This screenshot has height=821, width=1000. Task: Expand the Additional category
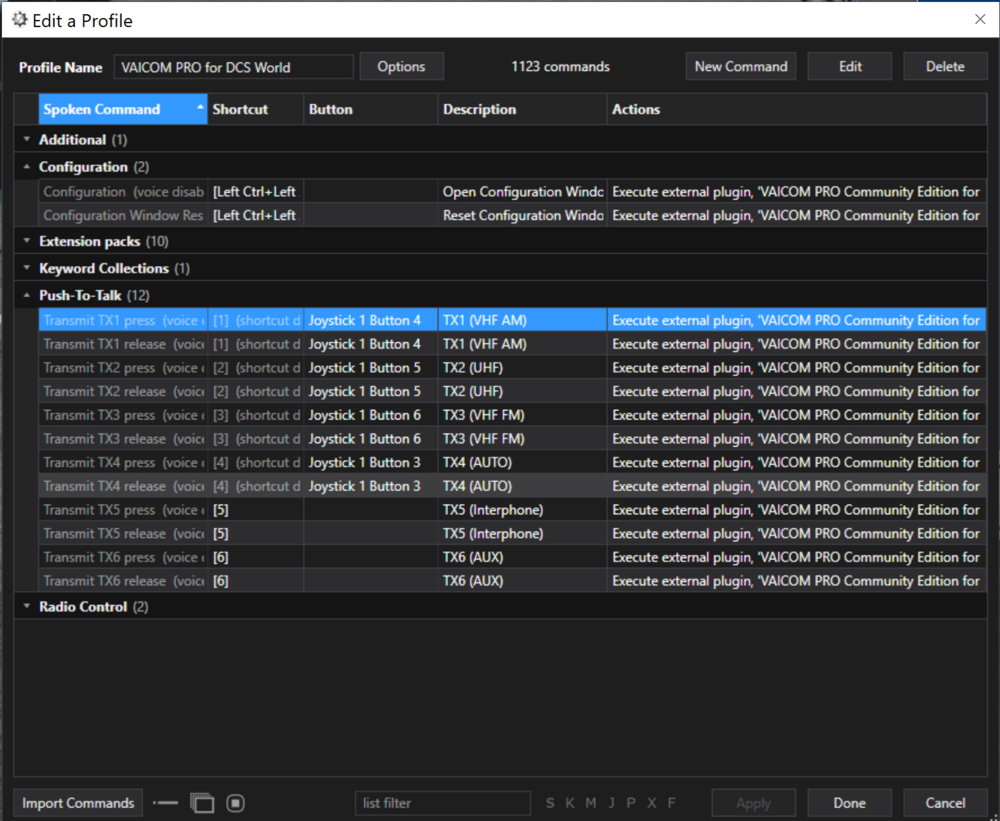27,140
